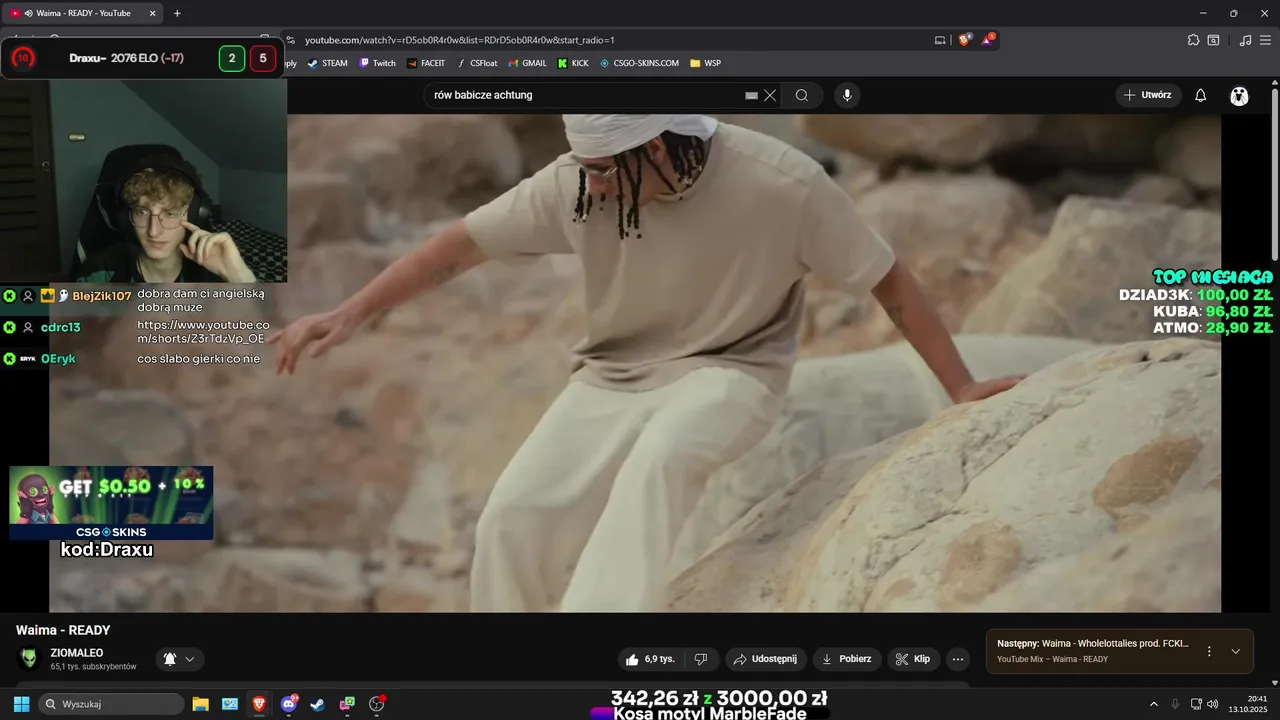1280x720 pixels.
Task: Open the playlist three-dot options menu
Action: (1209, 651)
